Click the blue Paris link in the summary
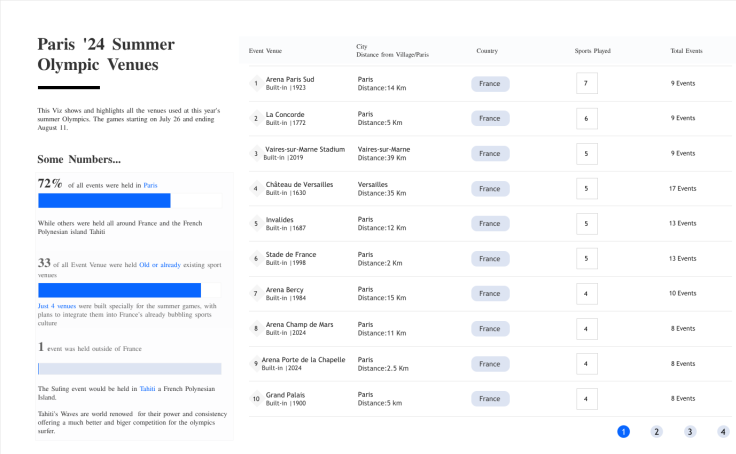The image size is (736, 454). [150, 185]
